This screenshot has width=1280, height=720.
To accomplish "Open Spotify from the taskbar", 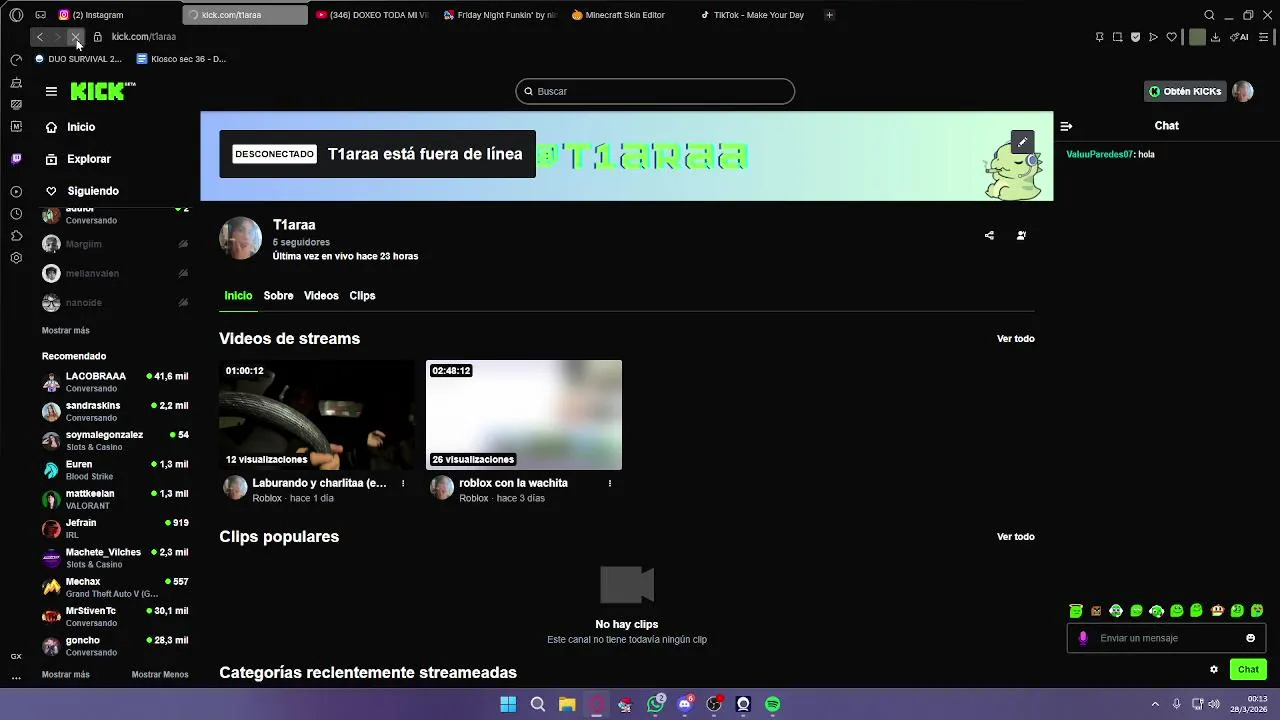I will pos(772,704).
